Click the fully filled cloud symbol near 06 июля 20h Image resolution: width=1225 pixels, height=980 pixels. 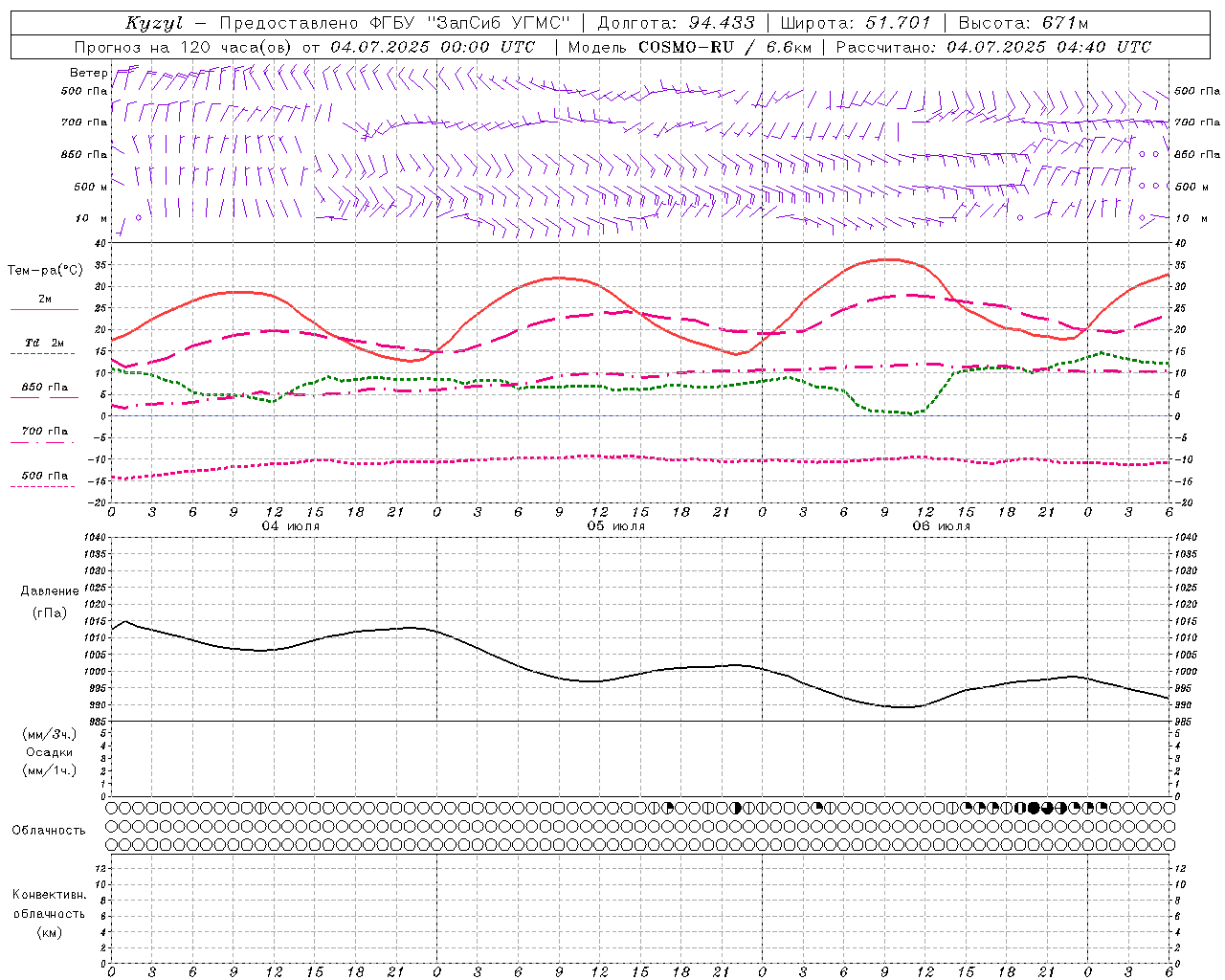point(1033,808)
